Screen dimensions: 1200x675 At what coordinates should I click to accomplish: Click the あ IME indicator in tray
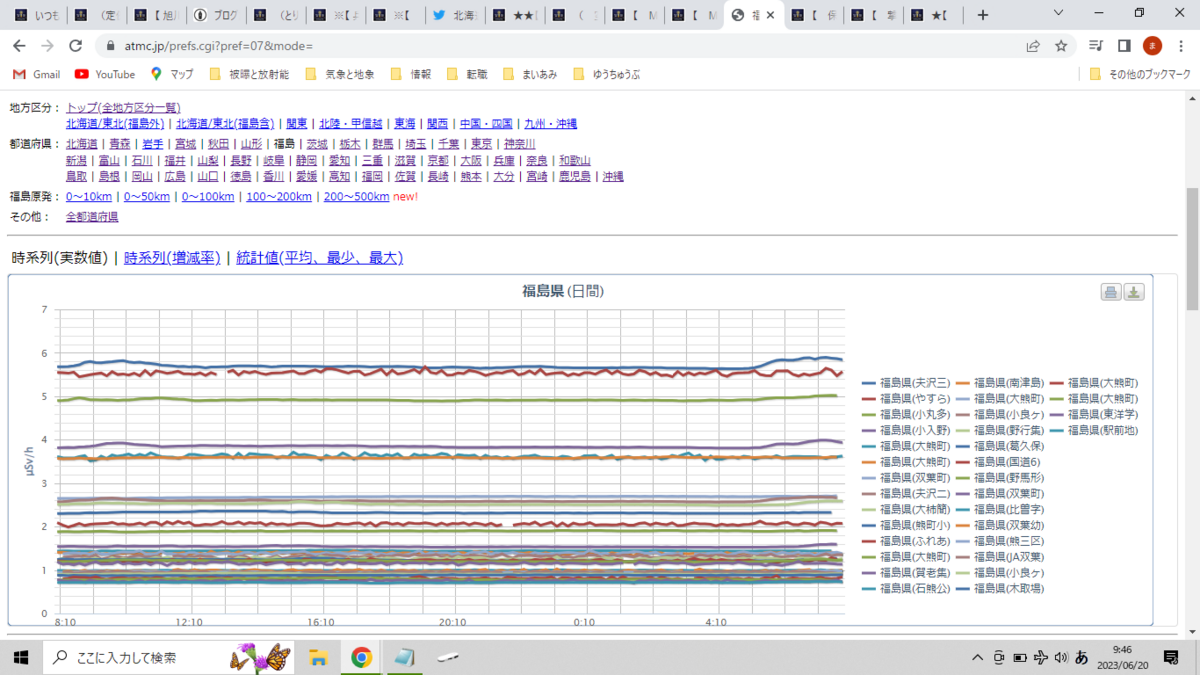pyautogui.click(x=1081, y=657)
